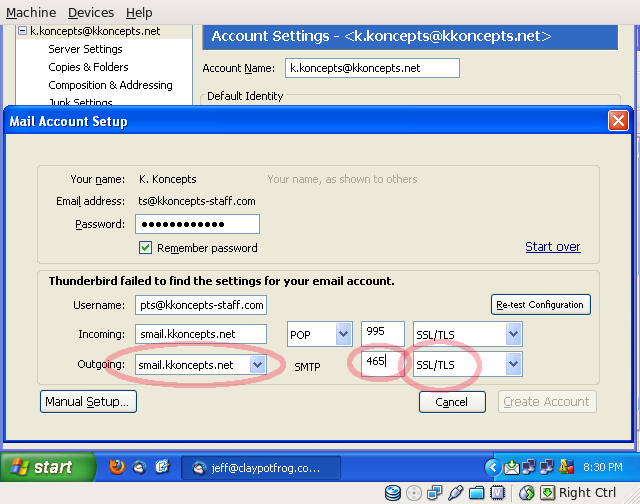Click the 8:30 PM clock

coord(603,467)
